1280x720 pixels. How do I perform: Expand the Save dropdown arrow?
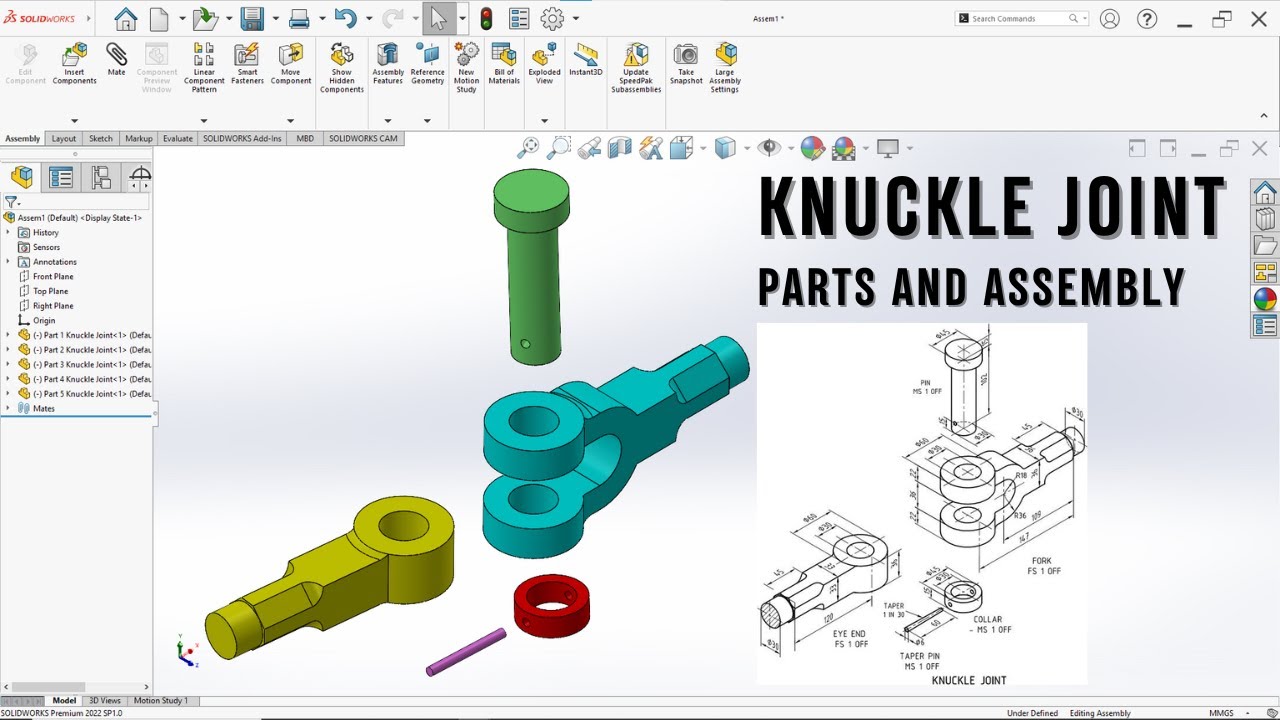tap(275, 18)
